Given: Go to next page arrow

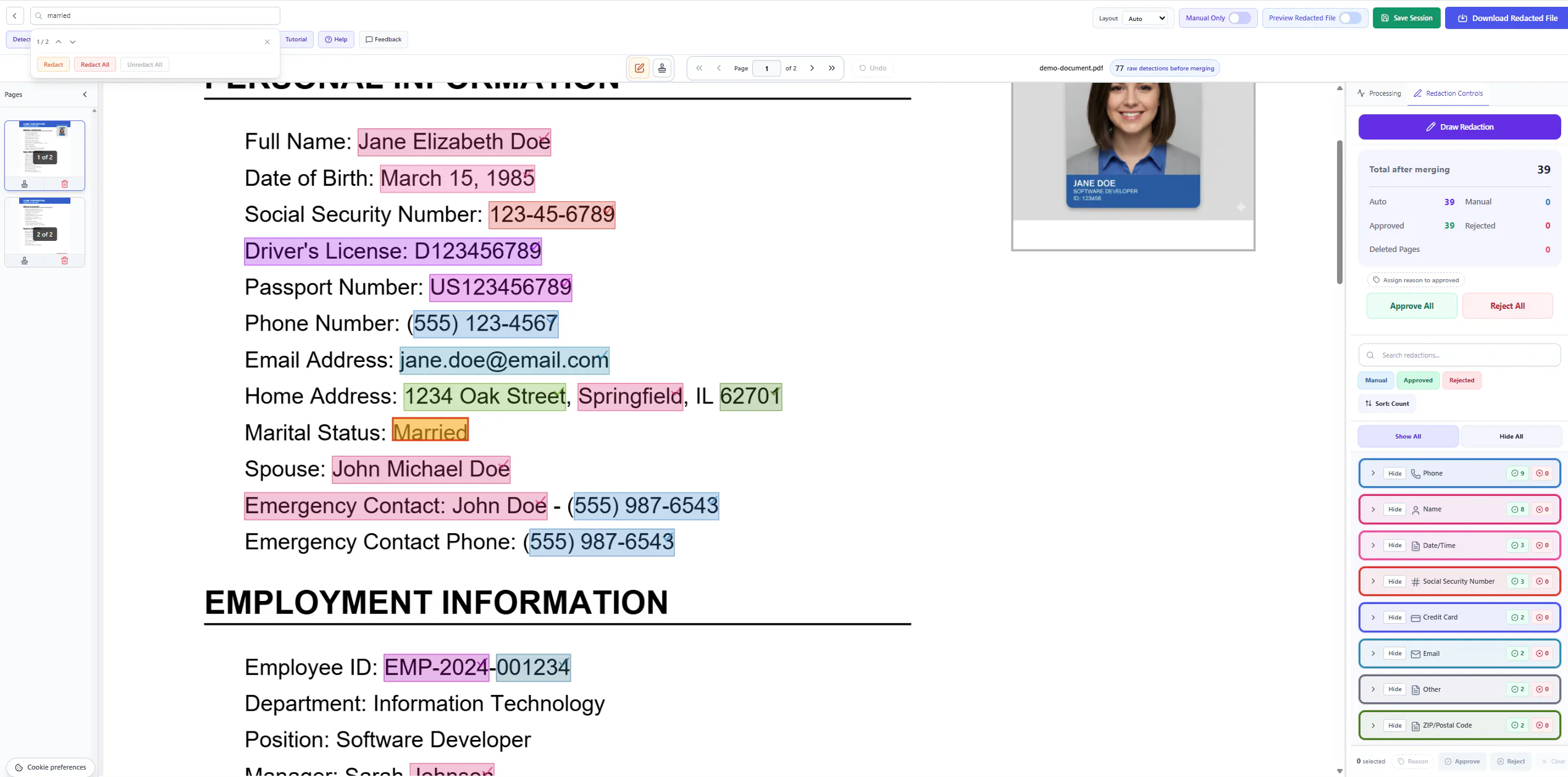Looking at the screenshot, I should 812,68.
